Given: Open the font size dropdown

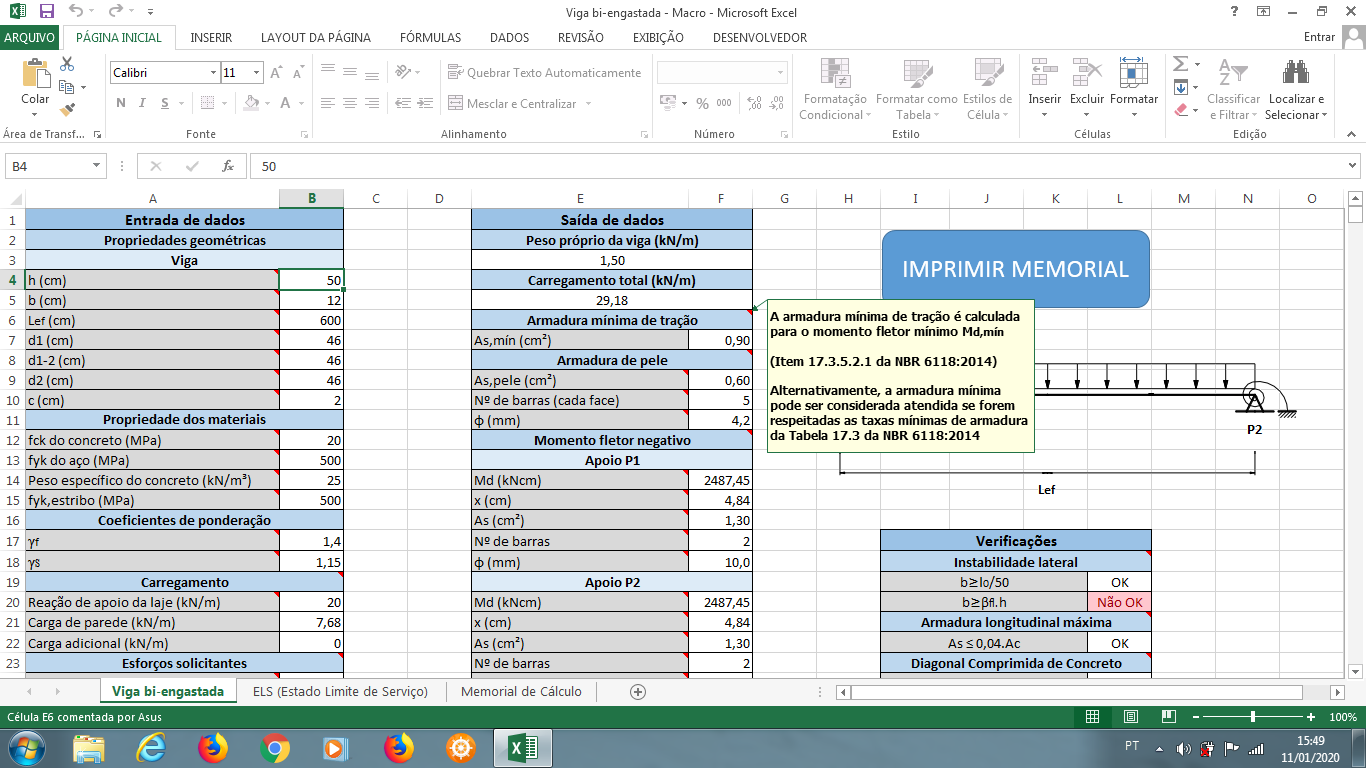Looking at the screenshot, I should (257, 73).
